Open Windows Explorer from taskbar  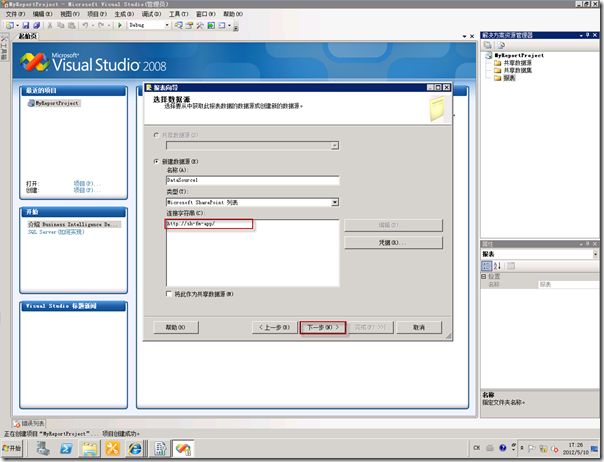point(89,449)
